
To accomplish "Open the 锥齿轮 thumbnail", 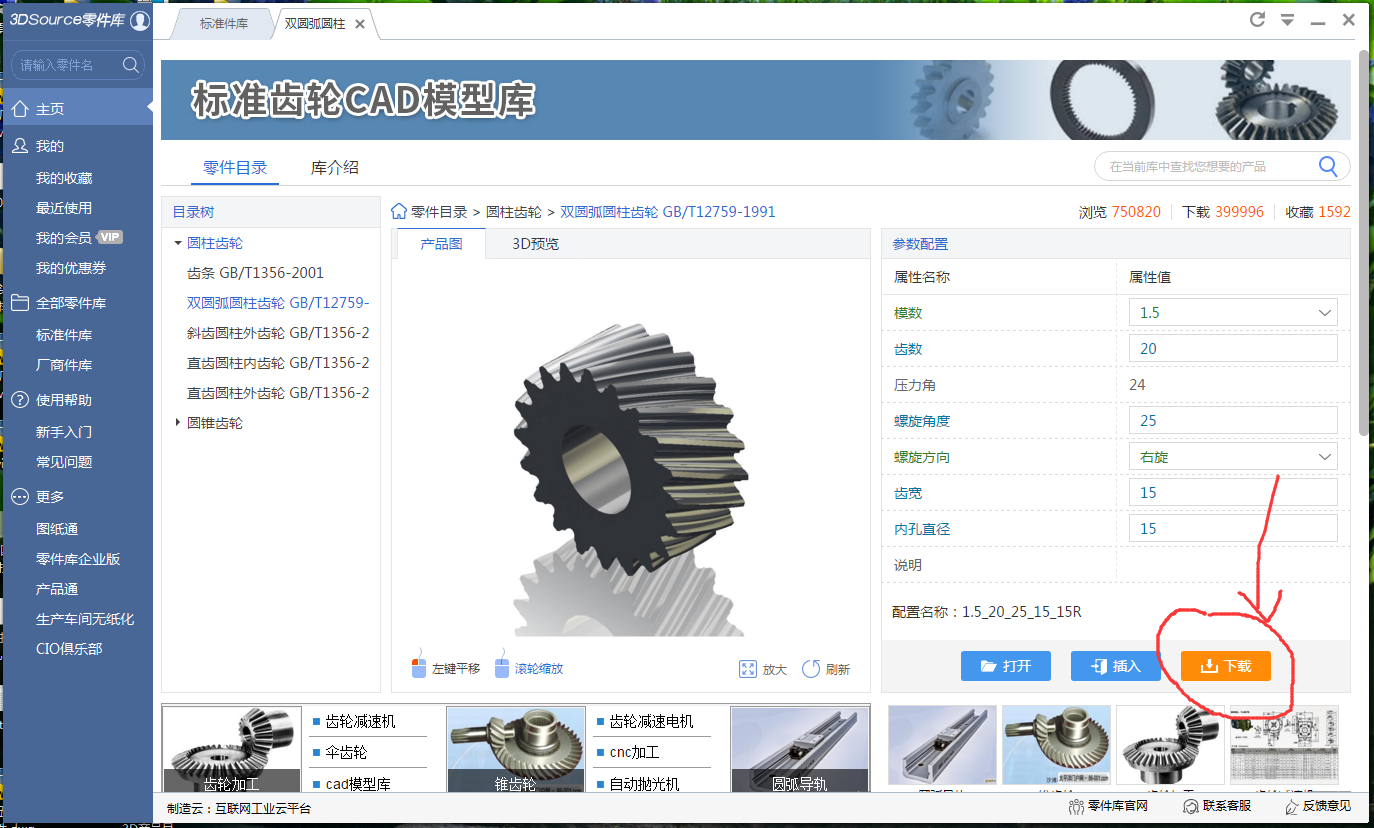I will point(516,750).
